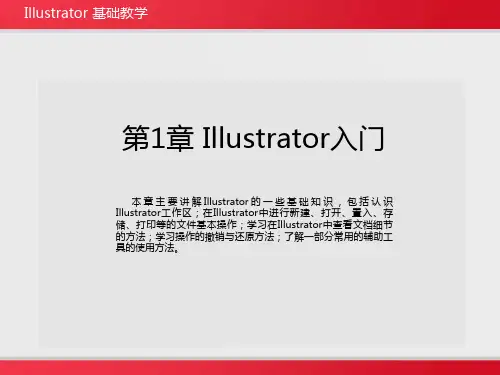The width and height of the screenshot is (500, 375).
Task: Click the line starting "储、打印等的文件"
Action: 254,224
